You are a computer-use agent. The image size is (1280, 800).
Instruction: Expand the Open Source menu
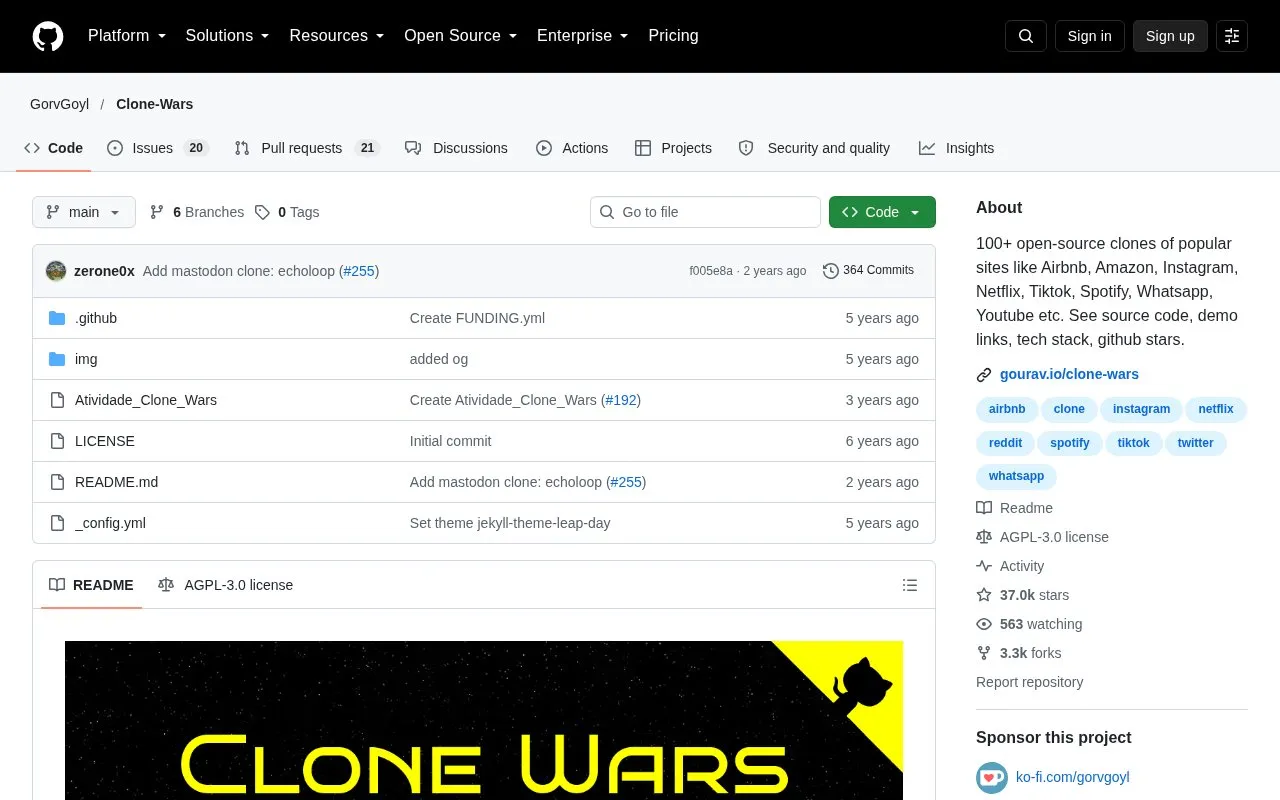tap(461, 36)
